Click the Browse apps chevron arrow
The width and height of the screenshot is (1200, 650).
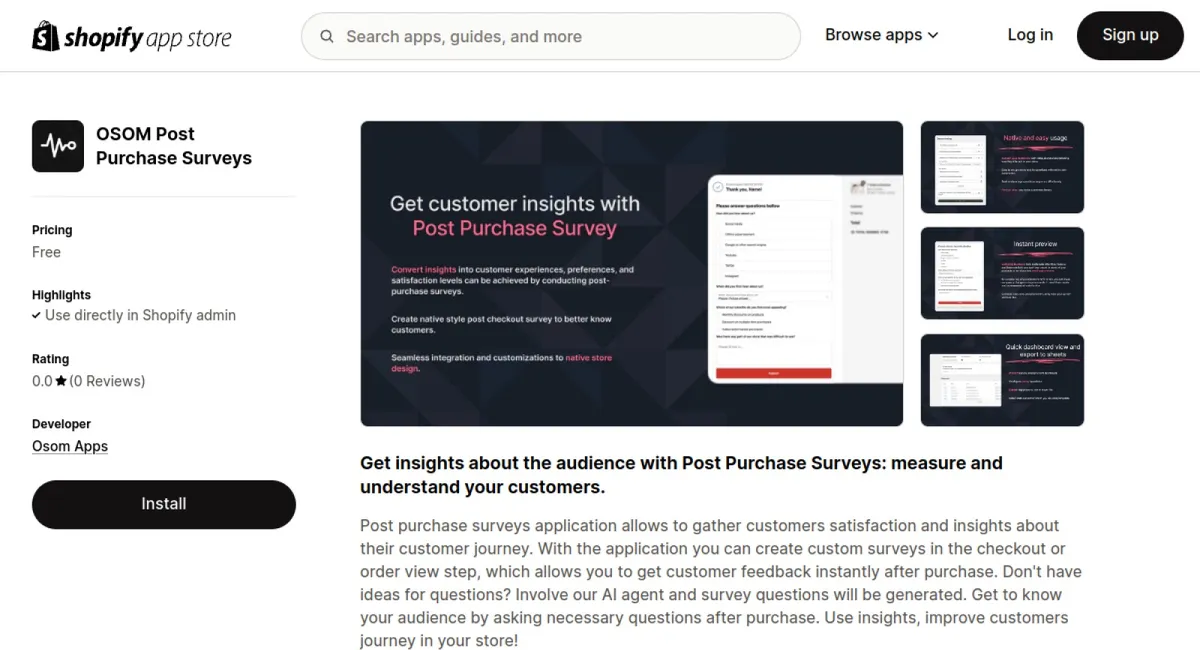coord(933,35)
